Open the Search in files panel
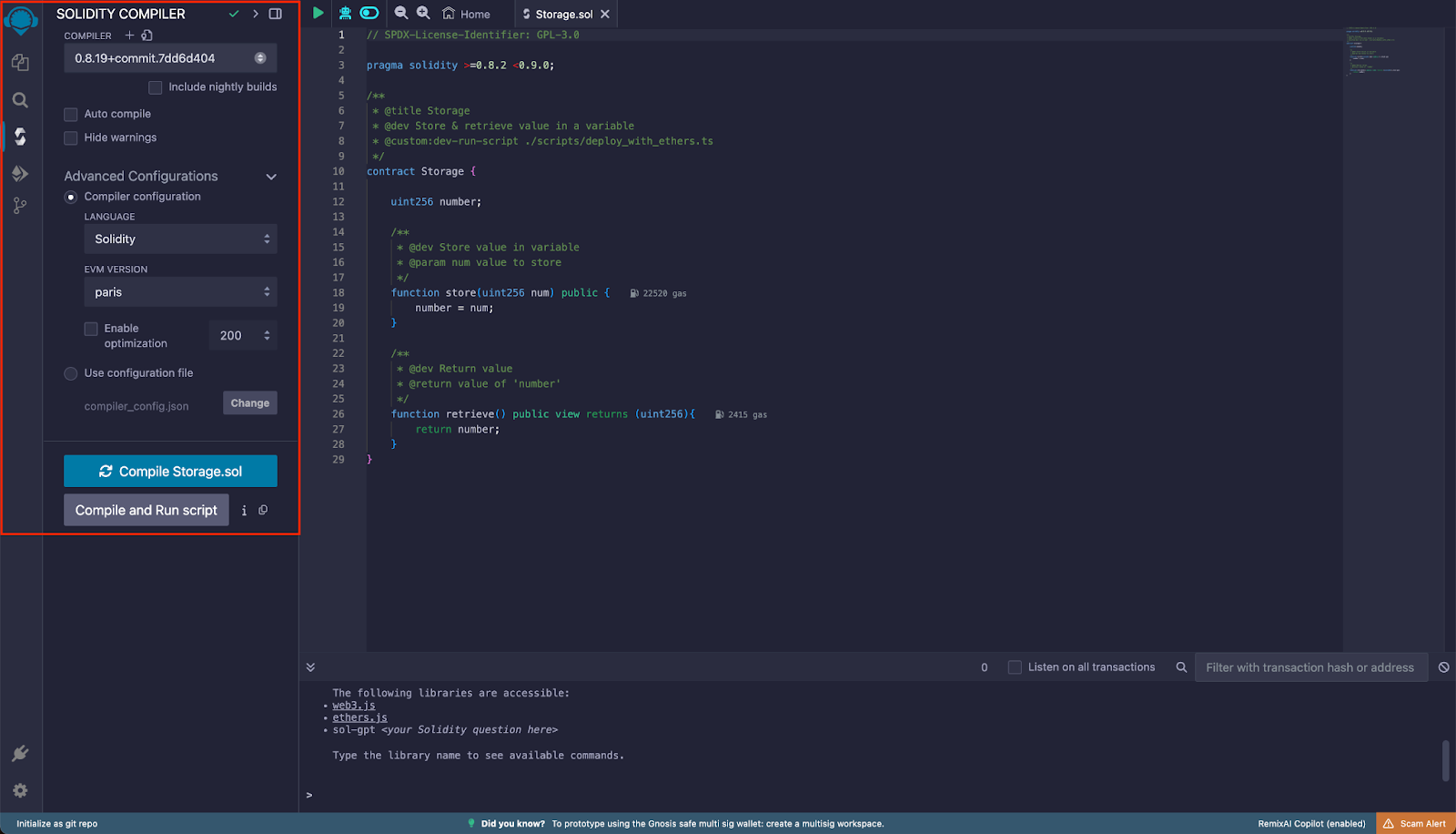This screenshot has height=834, width=1456. point(20,100)
